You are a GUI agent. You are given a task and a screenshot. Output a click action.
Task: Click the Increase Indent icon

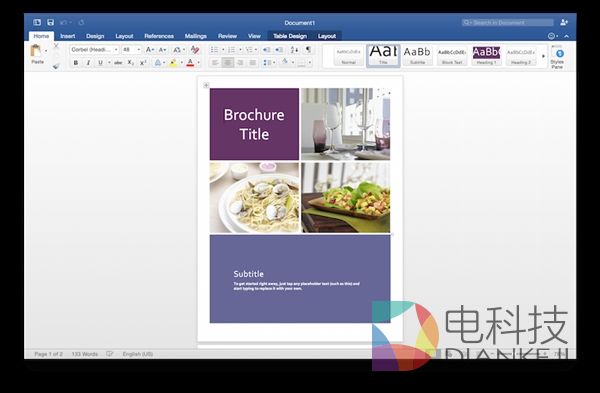tap(279, 50)
